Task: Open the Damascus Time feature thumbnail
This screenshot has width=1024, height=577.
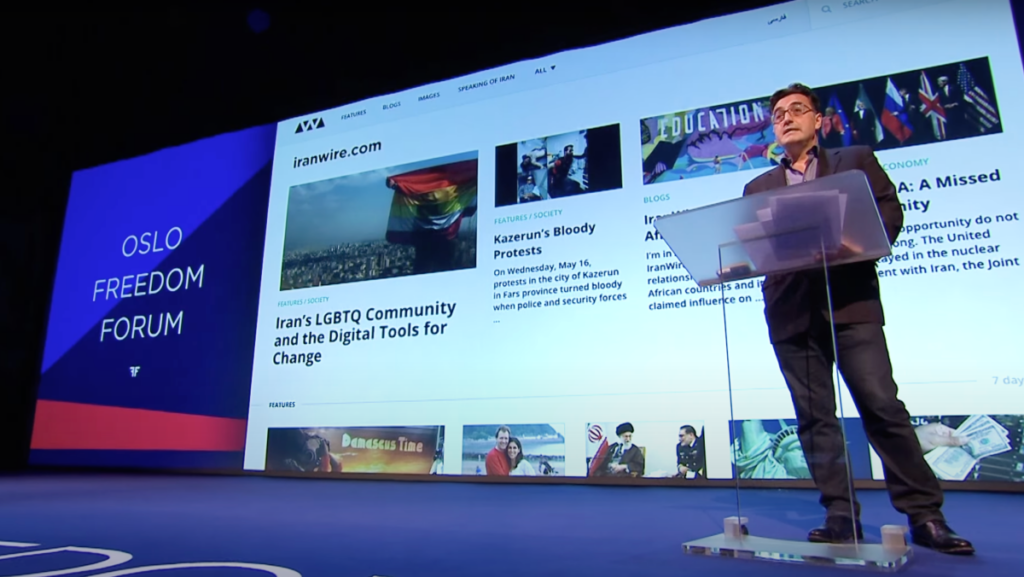Action: pyautogui.click(x=355, y=449)
